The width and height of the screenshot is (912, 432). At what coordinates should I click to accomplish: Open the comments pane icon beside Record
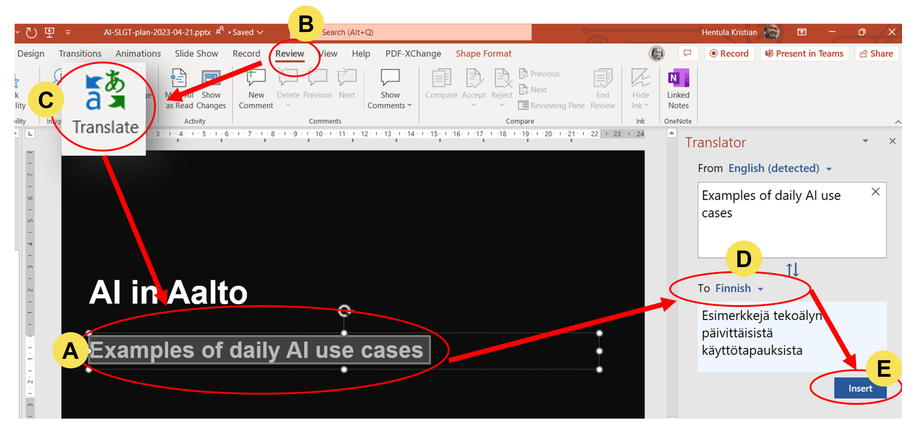(x=687, y=54)
